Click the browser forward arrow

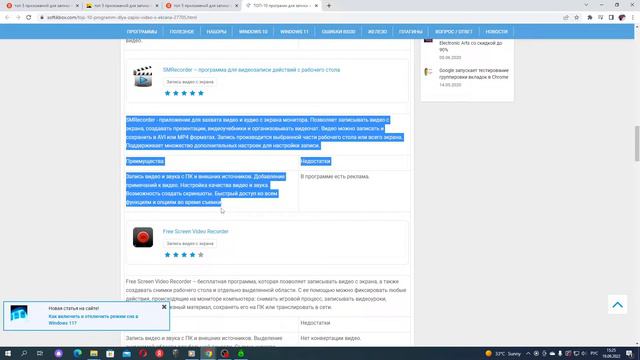click(x=18, y=18)
